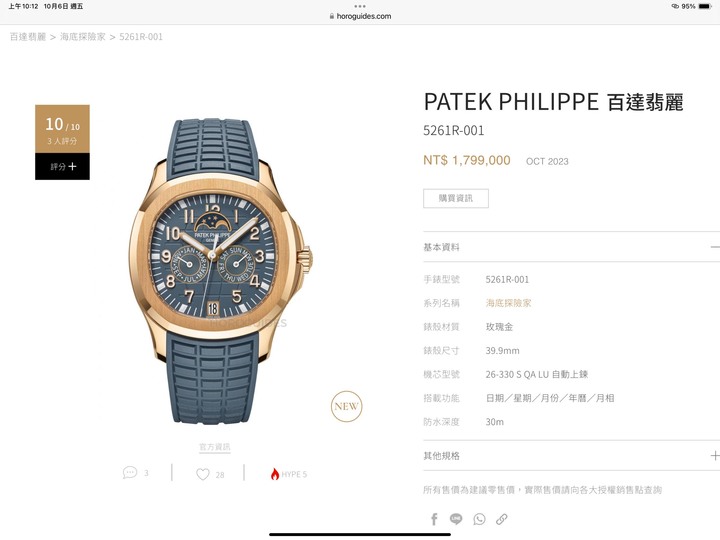Copy the page link icon
Viewport: 720px width, 540px height.
[501, 519]
